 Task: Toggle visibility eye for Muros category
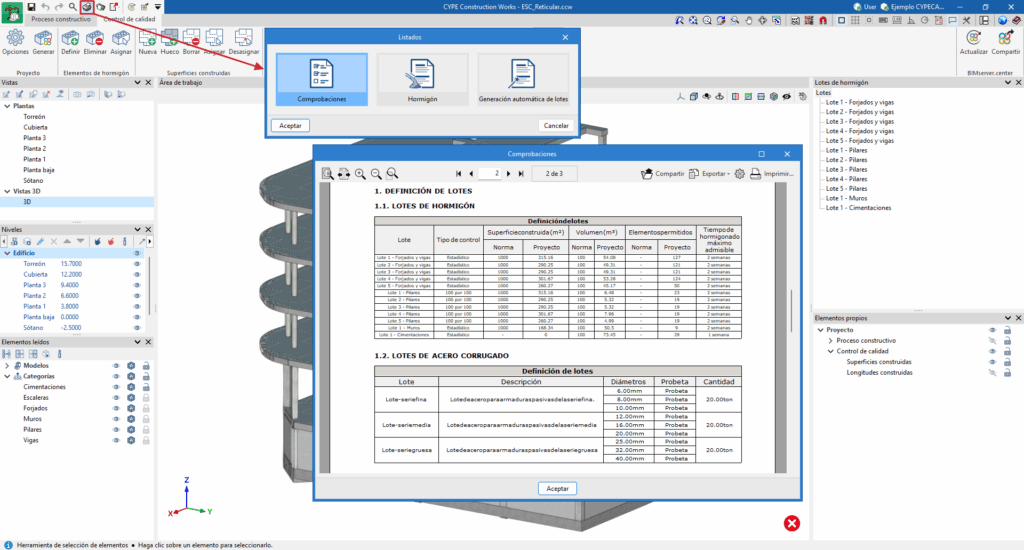click(116, 419)
